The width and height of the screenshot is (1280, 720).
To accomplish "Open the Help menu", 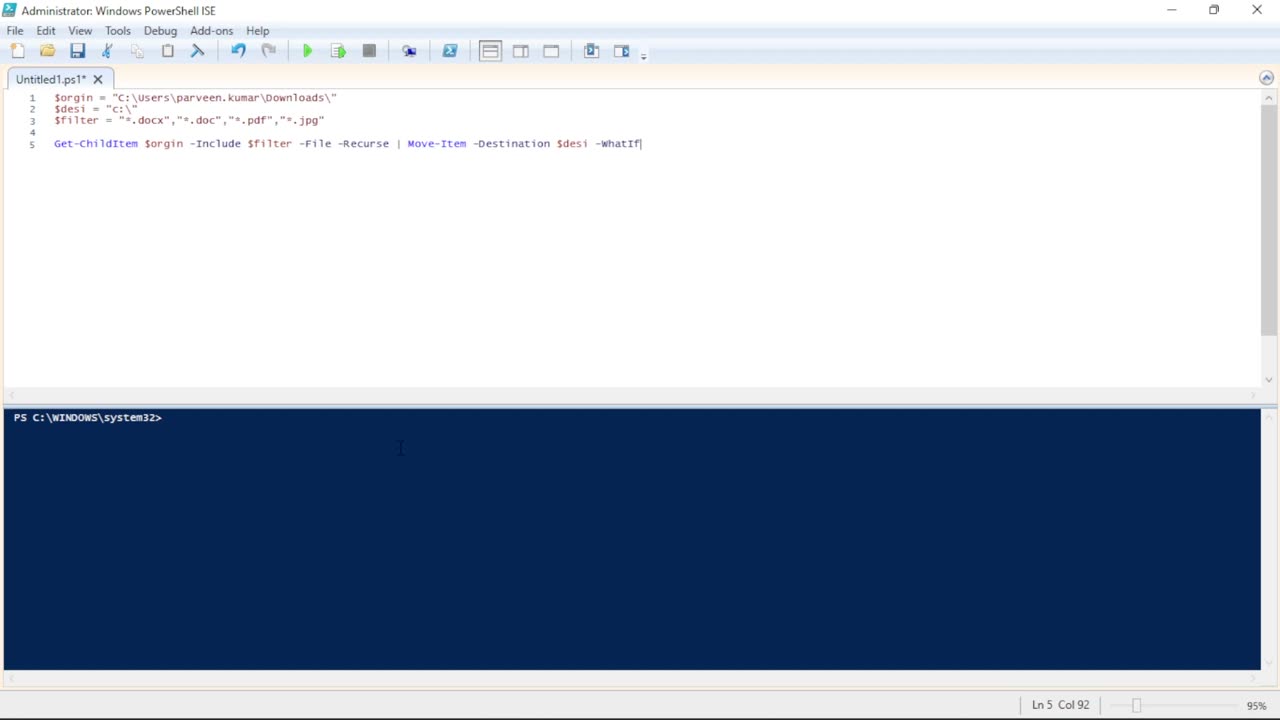I will coord(258,31).
